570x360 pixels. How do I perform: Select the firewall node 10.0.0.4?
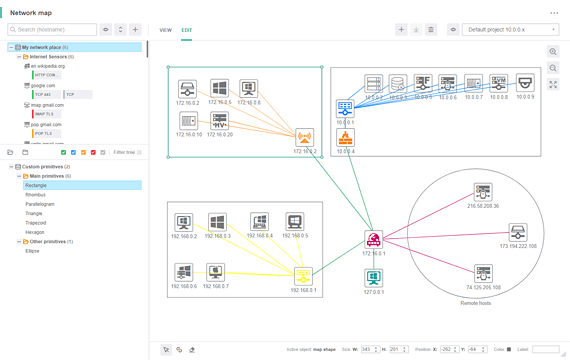click(345, 138)
